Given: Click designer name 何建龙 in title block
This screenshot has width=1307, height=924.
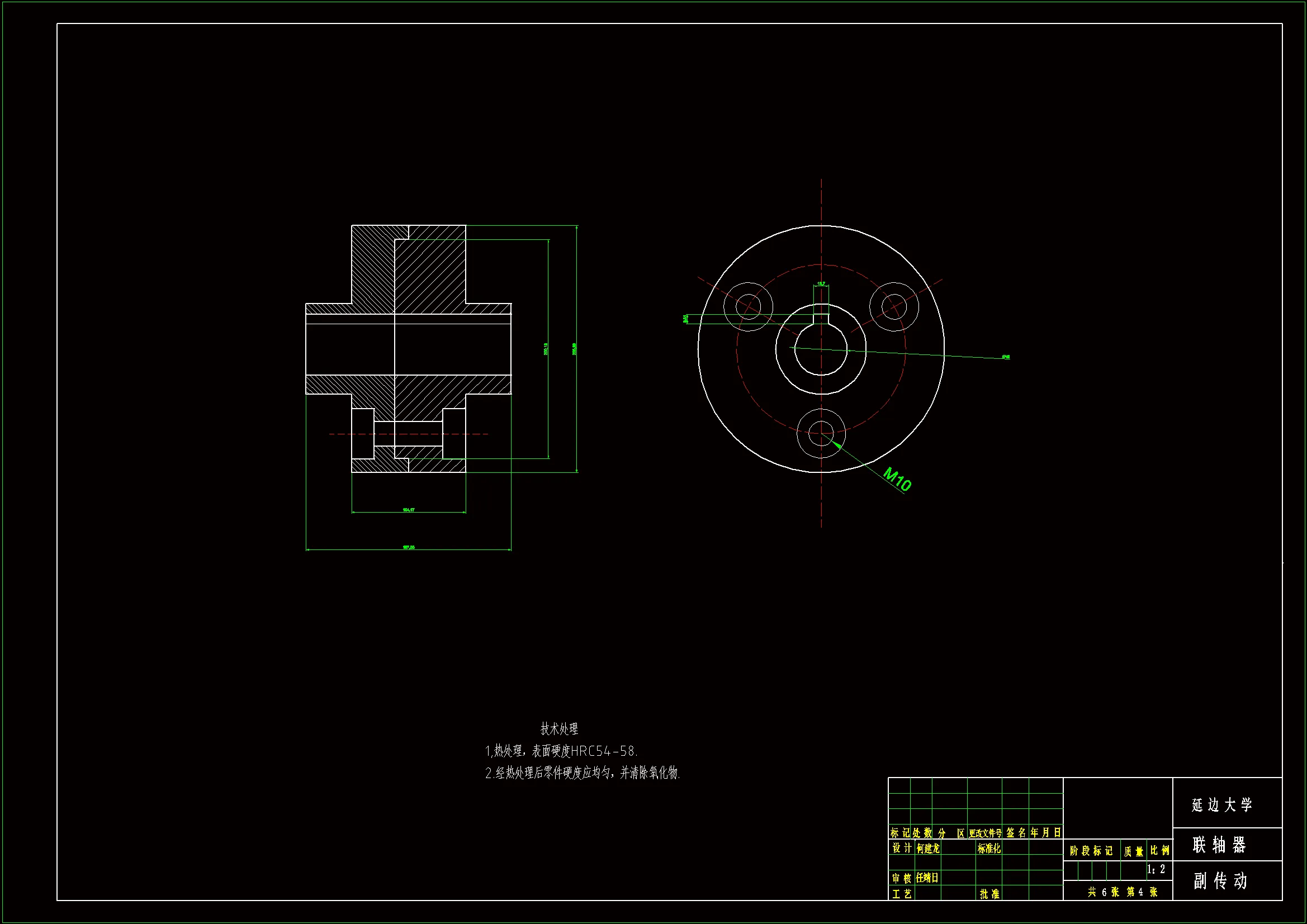Looking at the screenshot, I should pyautogui.click(x=928, y=849).
